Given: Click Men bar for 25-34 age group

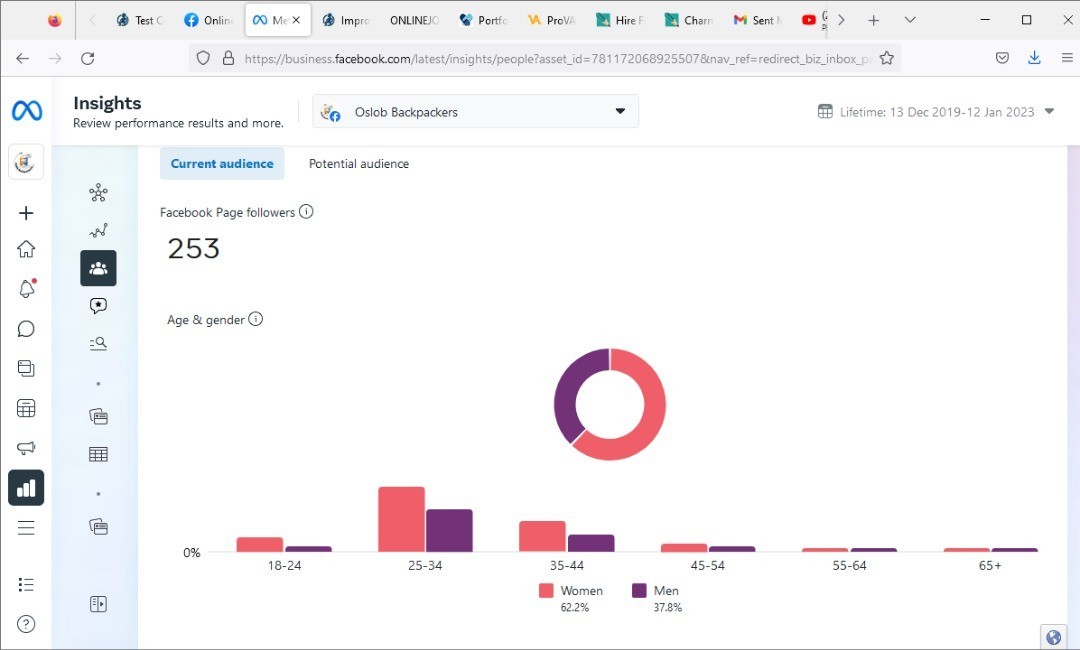Looking at the screenshot, I should tap(449, 530).
